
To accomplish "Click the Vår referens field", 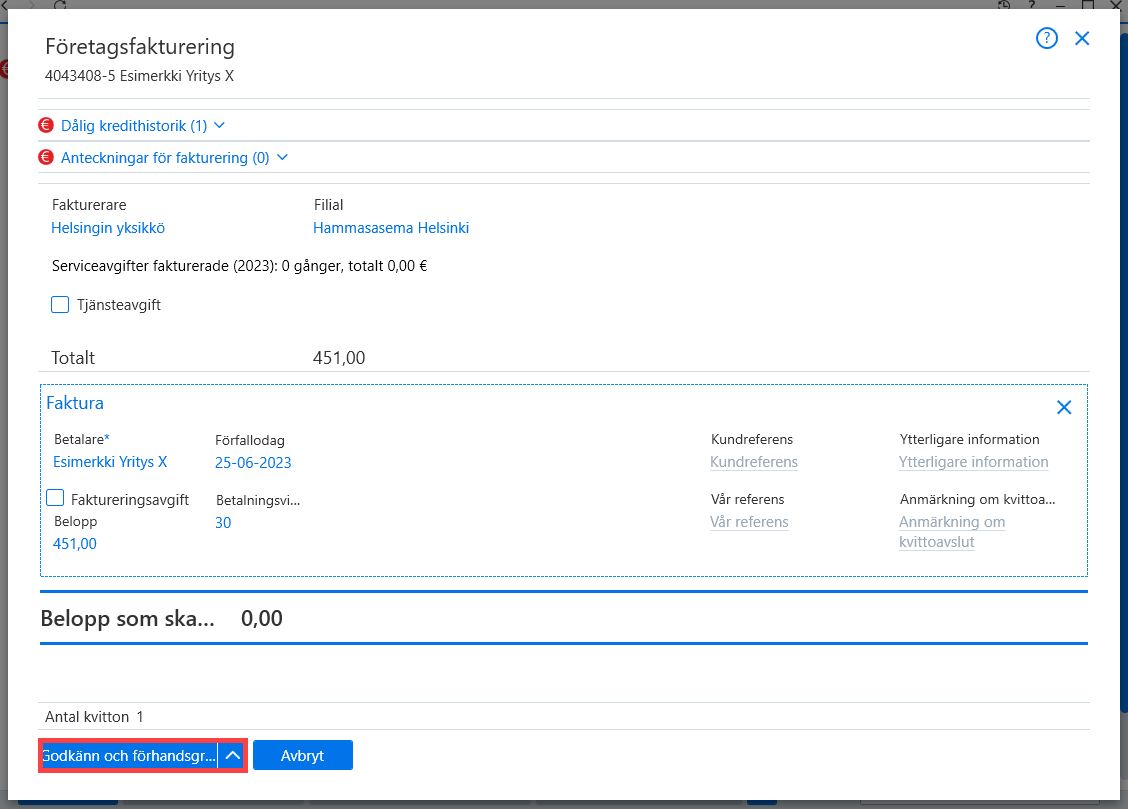I will pos(749,522).
